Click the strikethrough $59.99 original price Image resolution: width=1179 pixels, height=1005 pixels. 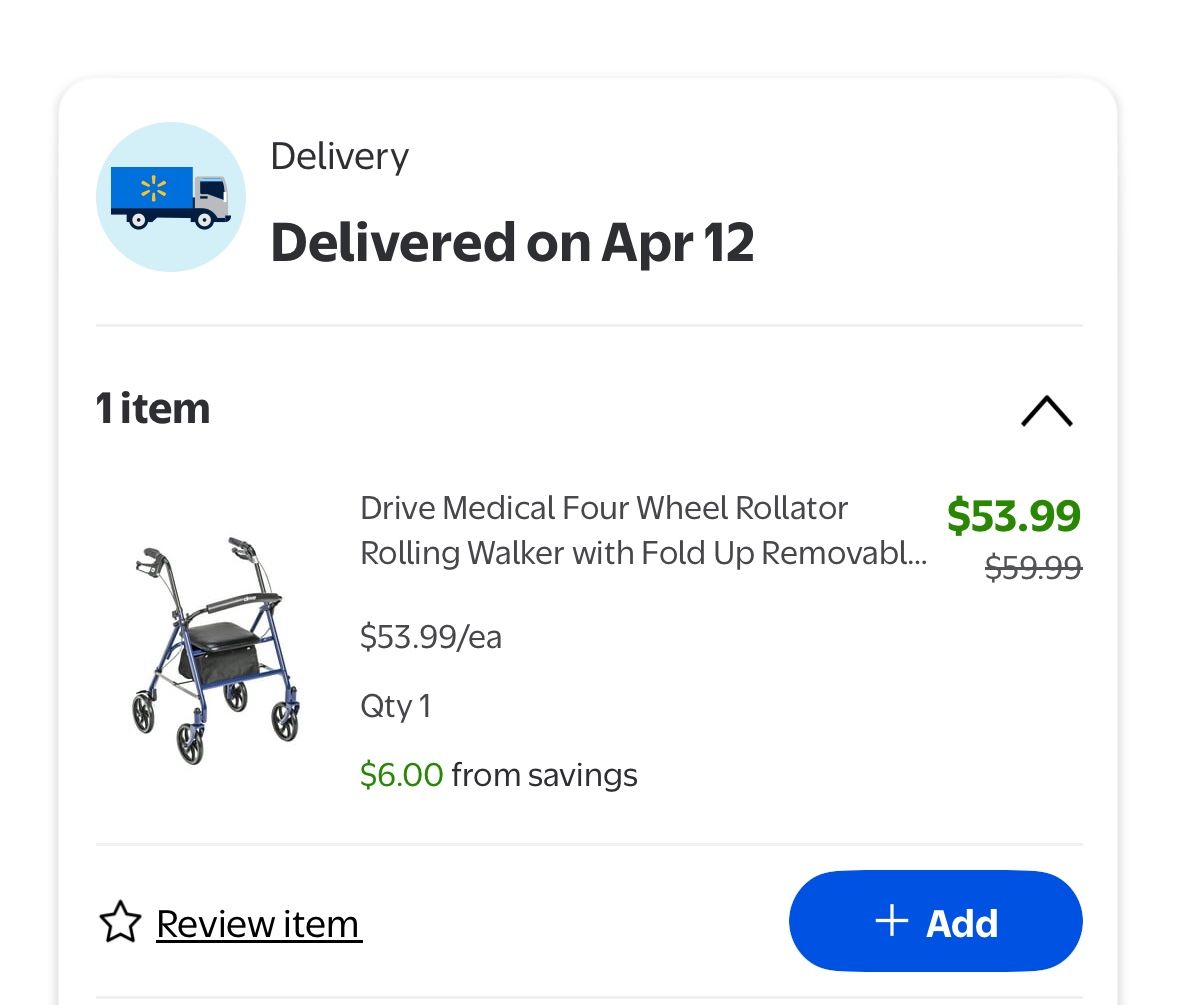point(1033,568)
